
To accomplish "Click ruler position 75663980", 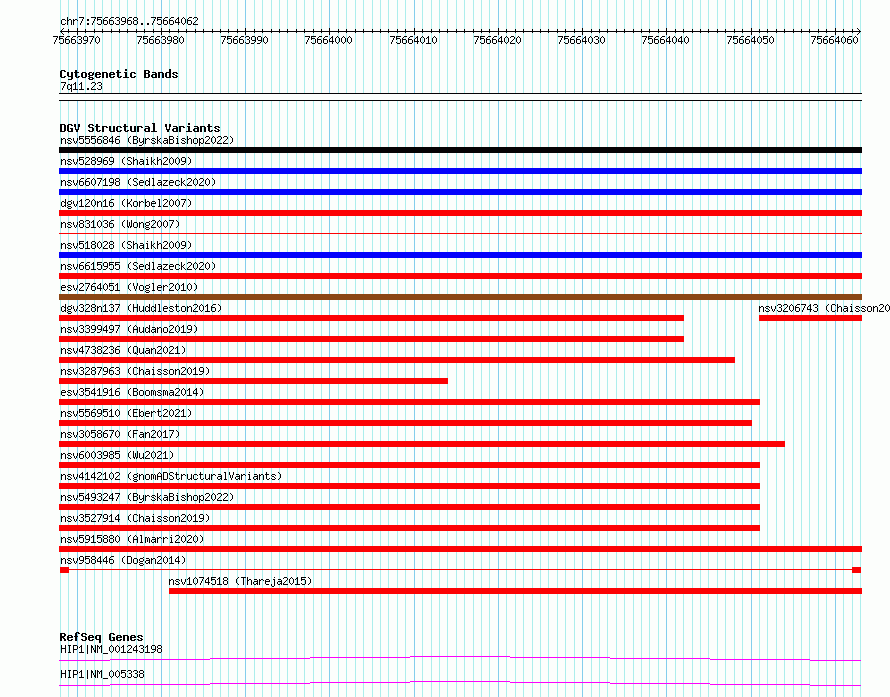I will [x=161, y=40].
